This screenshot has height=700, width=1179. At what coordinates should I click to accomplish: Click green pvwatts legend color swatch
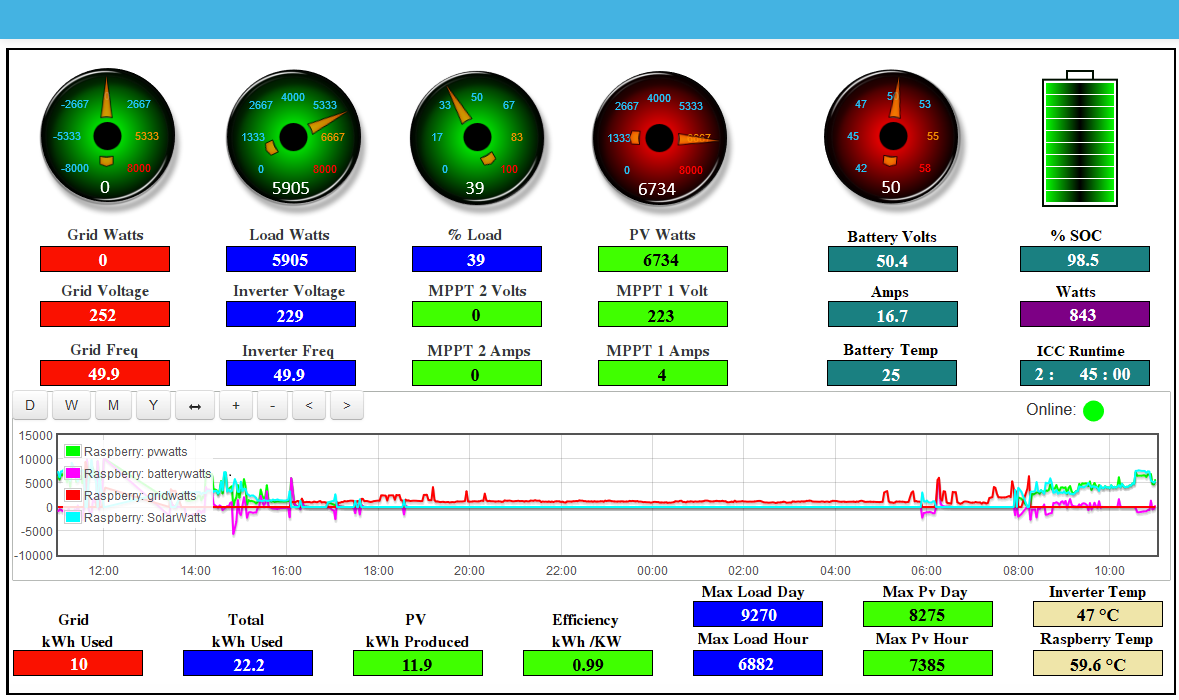tap(73, 452)
